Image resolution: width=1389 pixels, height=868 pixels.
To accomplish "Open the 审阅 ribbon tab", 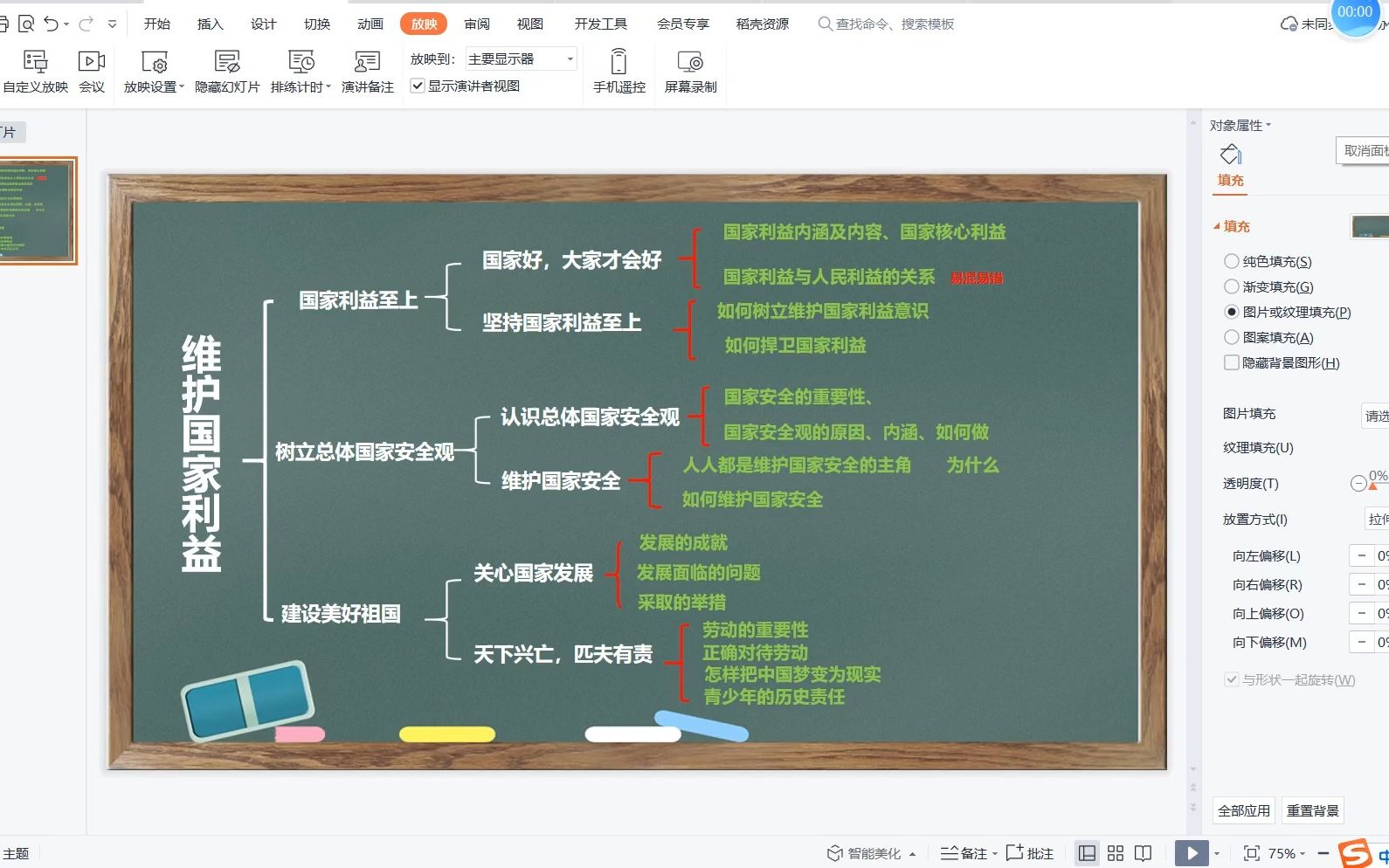I will click(x=477, y=24).
